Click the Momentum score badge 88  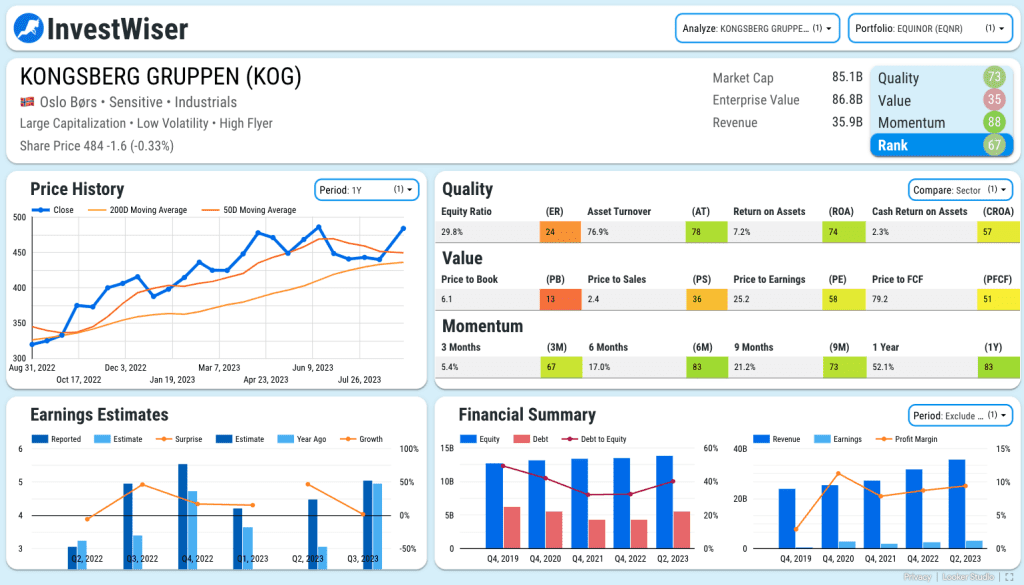994,122
